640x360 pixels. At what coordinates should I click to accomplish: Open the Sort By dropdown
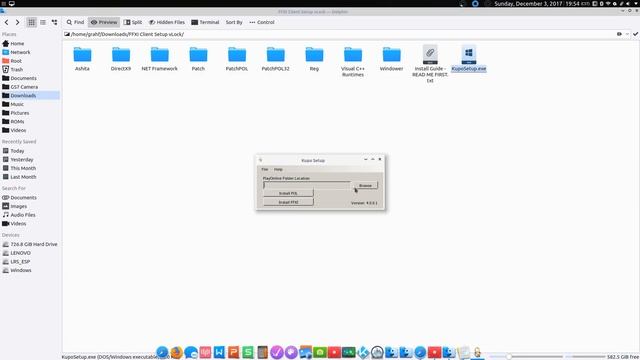[x=234, y=22]
